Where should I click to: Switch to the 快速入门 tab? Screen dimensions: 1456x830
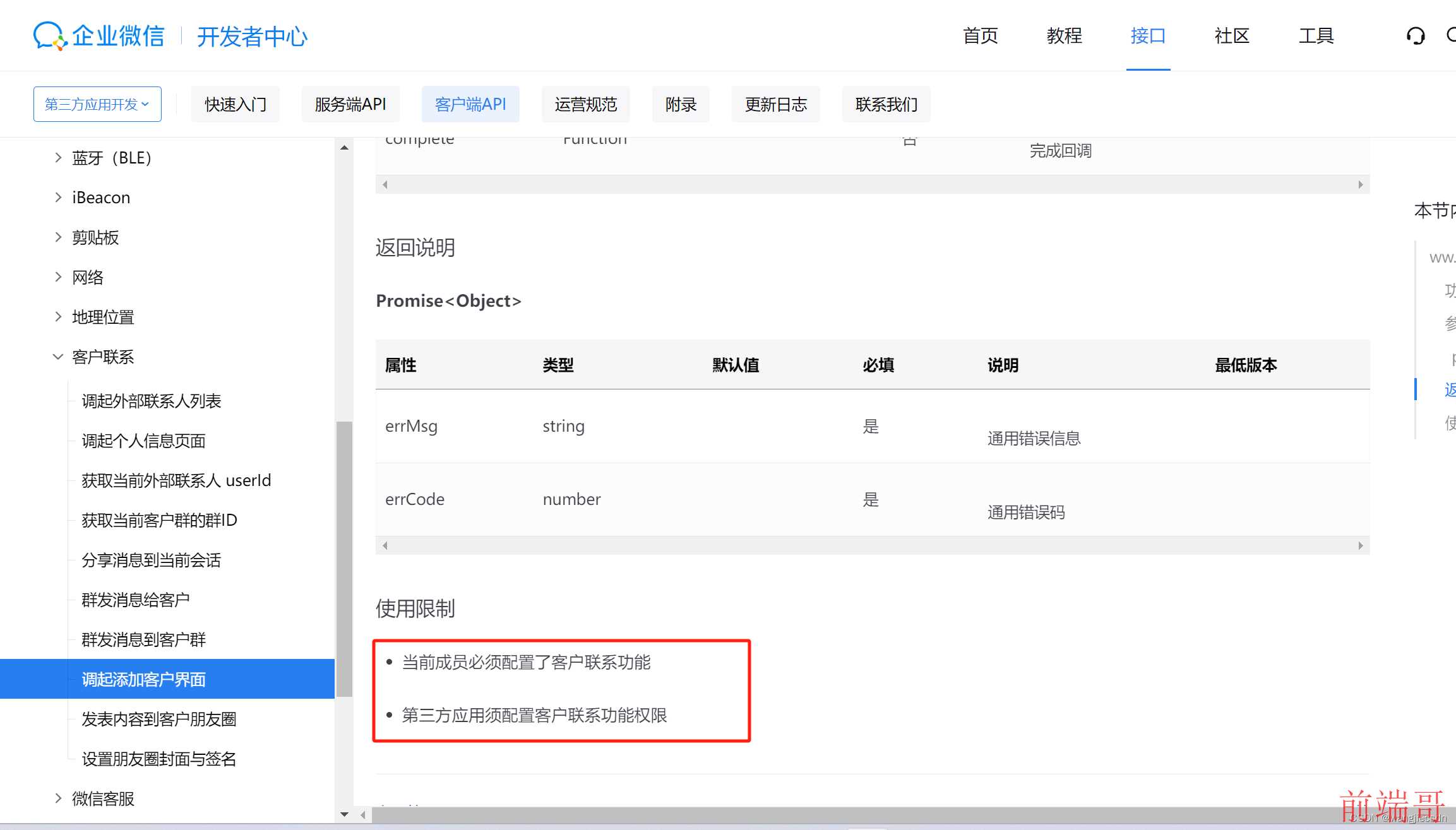[x=236, y=104]
